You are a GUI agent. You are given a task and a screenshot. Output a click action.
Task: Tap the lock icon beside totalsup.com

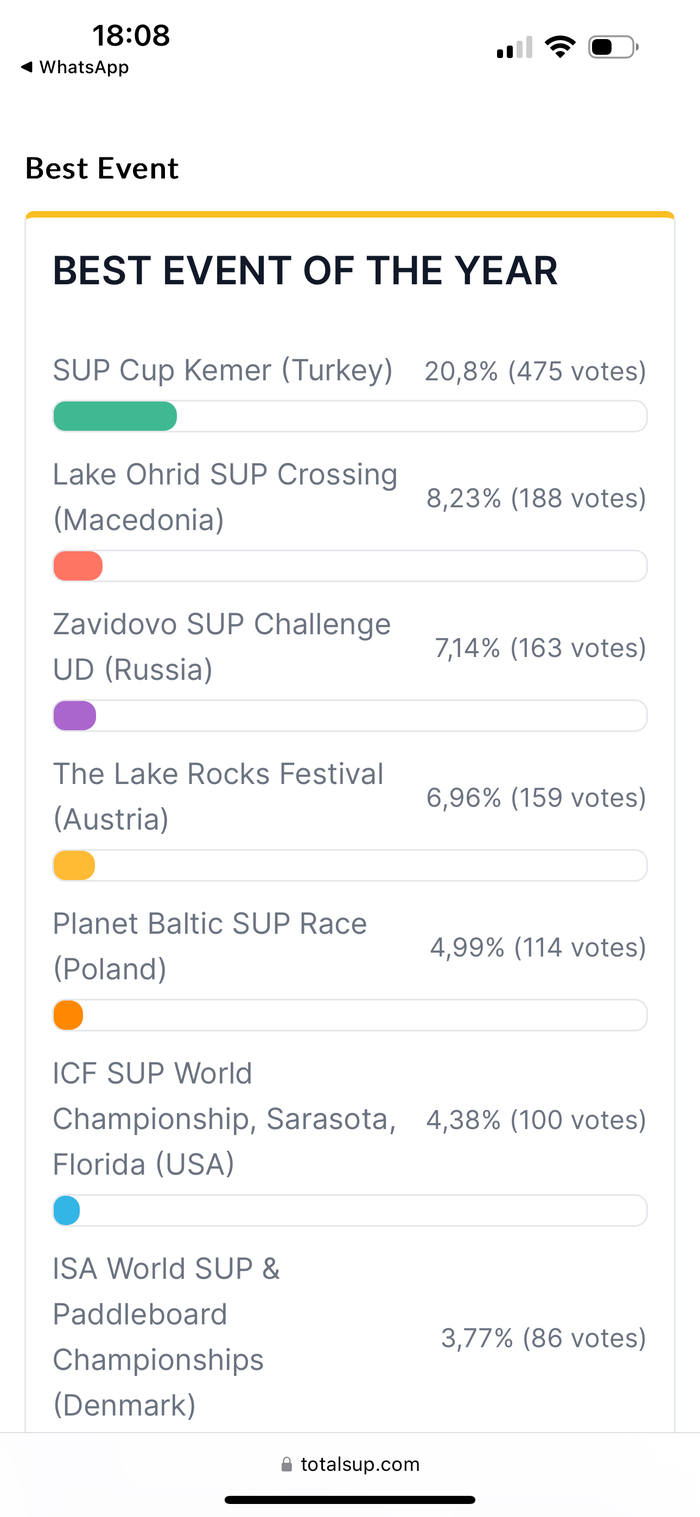pyautogui.click(x=288, y=1465)
